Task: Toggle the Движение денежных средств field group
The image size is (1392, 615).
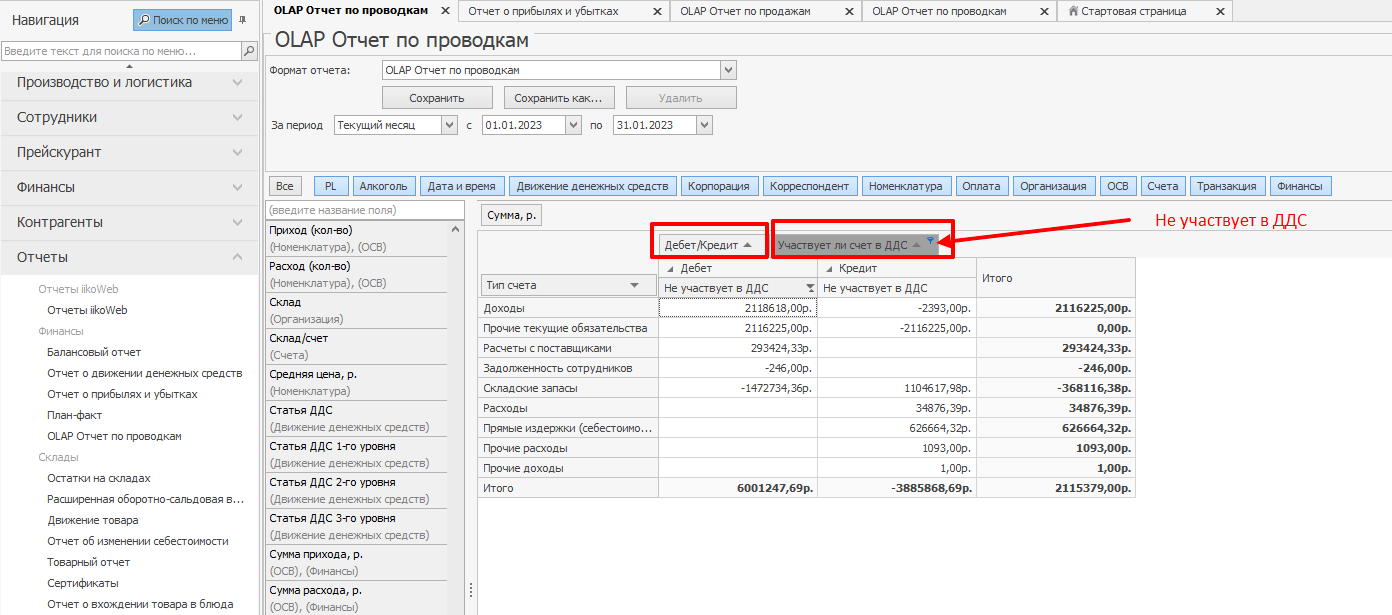Action: 592,186
